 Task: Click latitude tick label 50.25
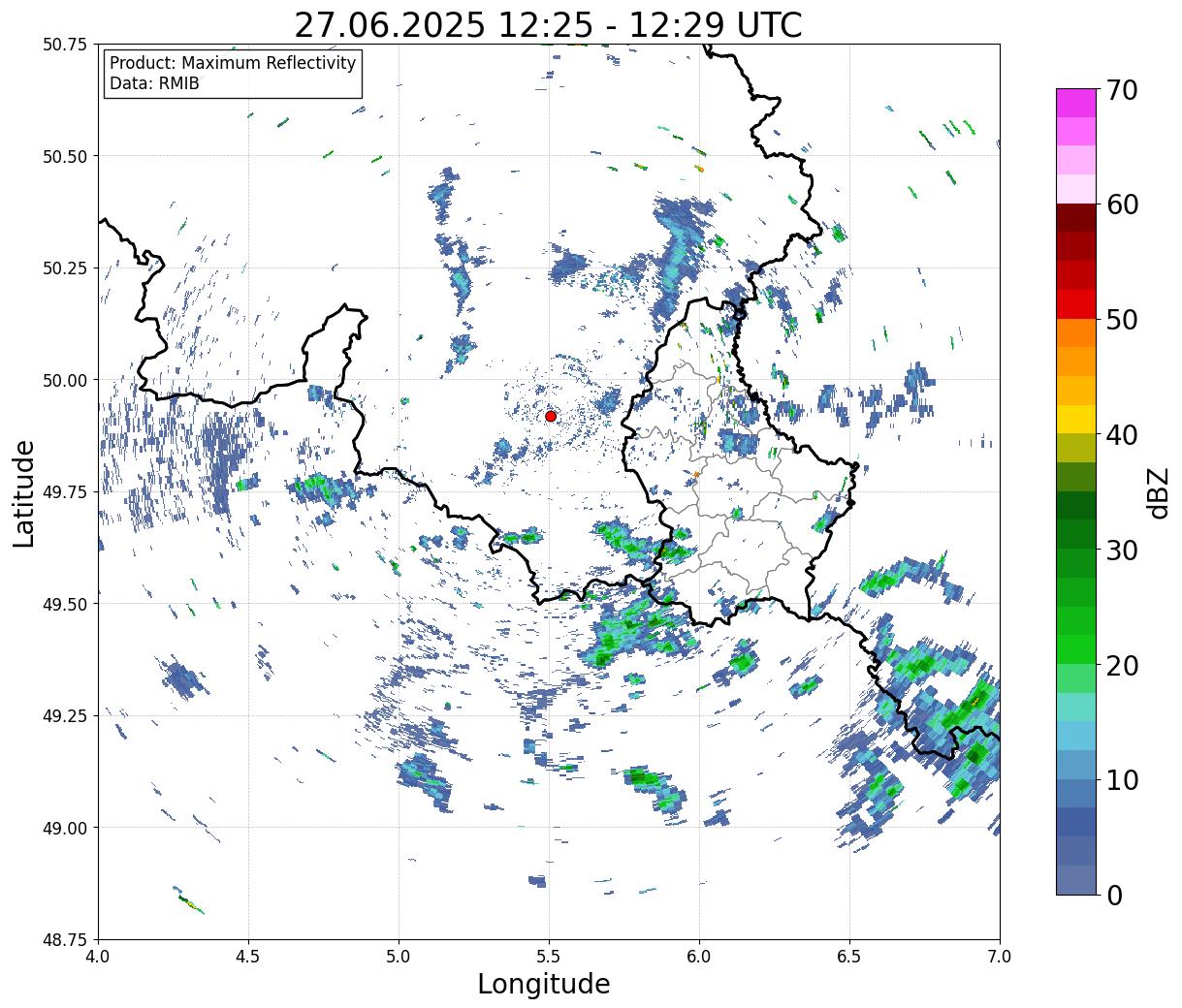coord(65,268)
